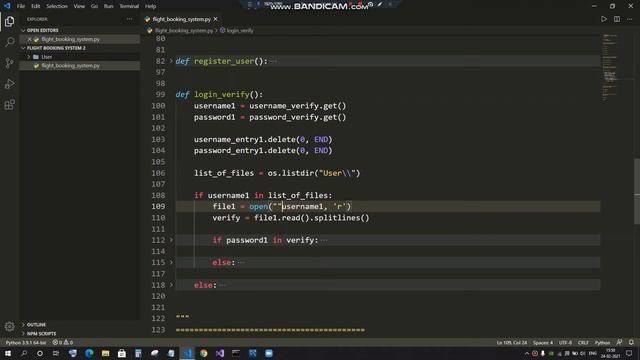Open the Manage gear menu
The height and width of the screenshot is (360, 640).
[x=9, y=326]
